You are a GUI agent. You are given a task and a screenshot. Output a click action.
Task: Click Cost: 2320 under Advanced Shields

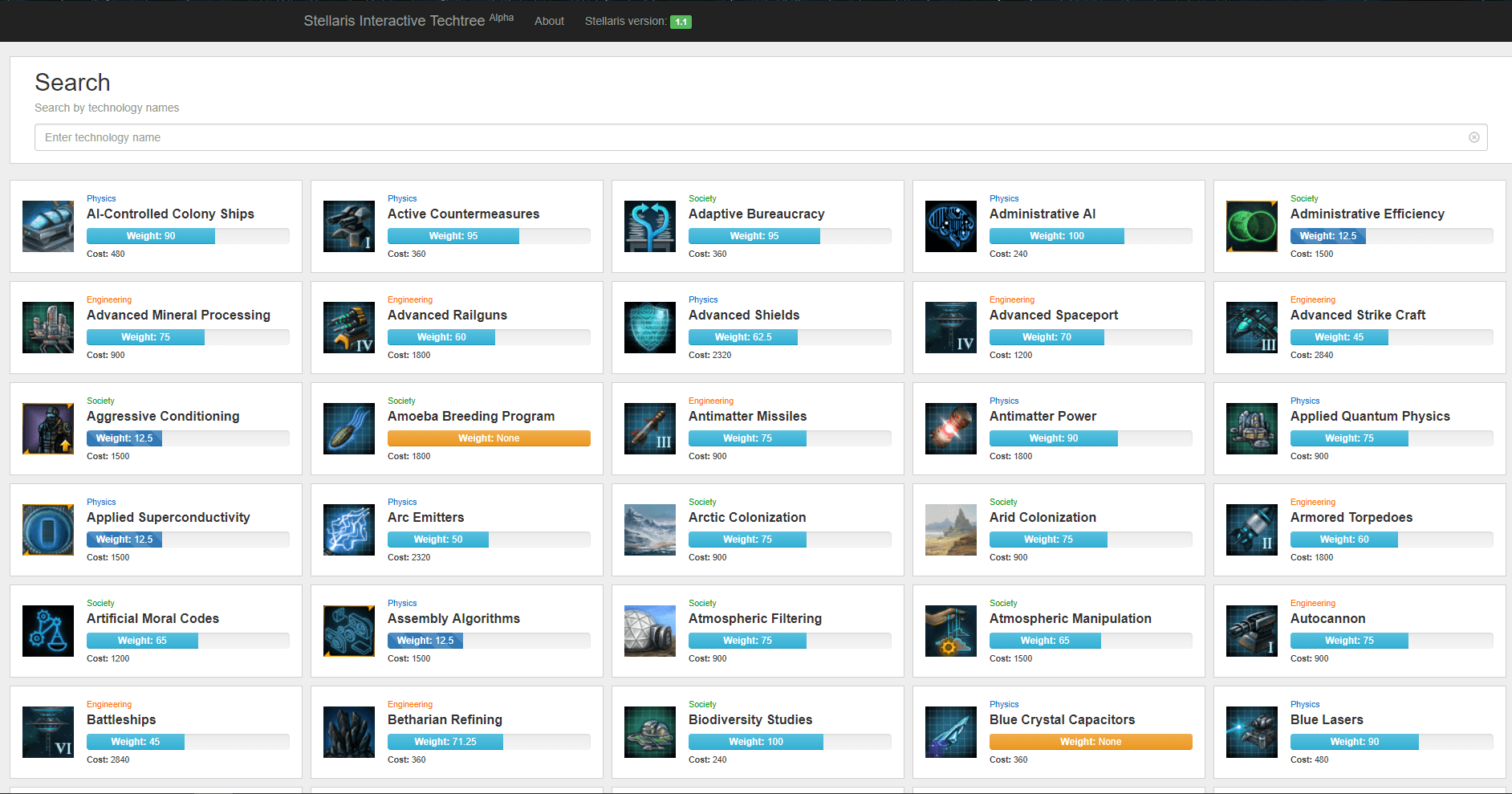pyautogui.click(x=709, y=355)
